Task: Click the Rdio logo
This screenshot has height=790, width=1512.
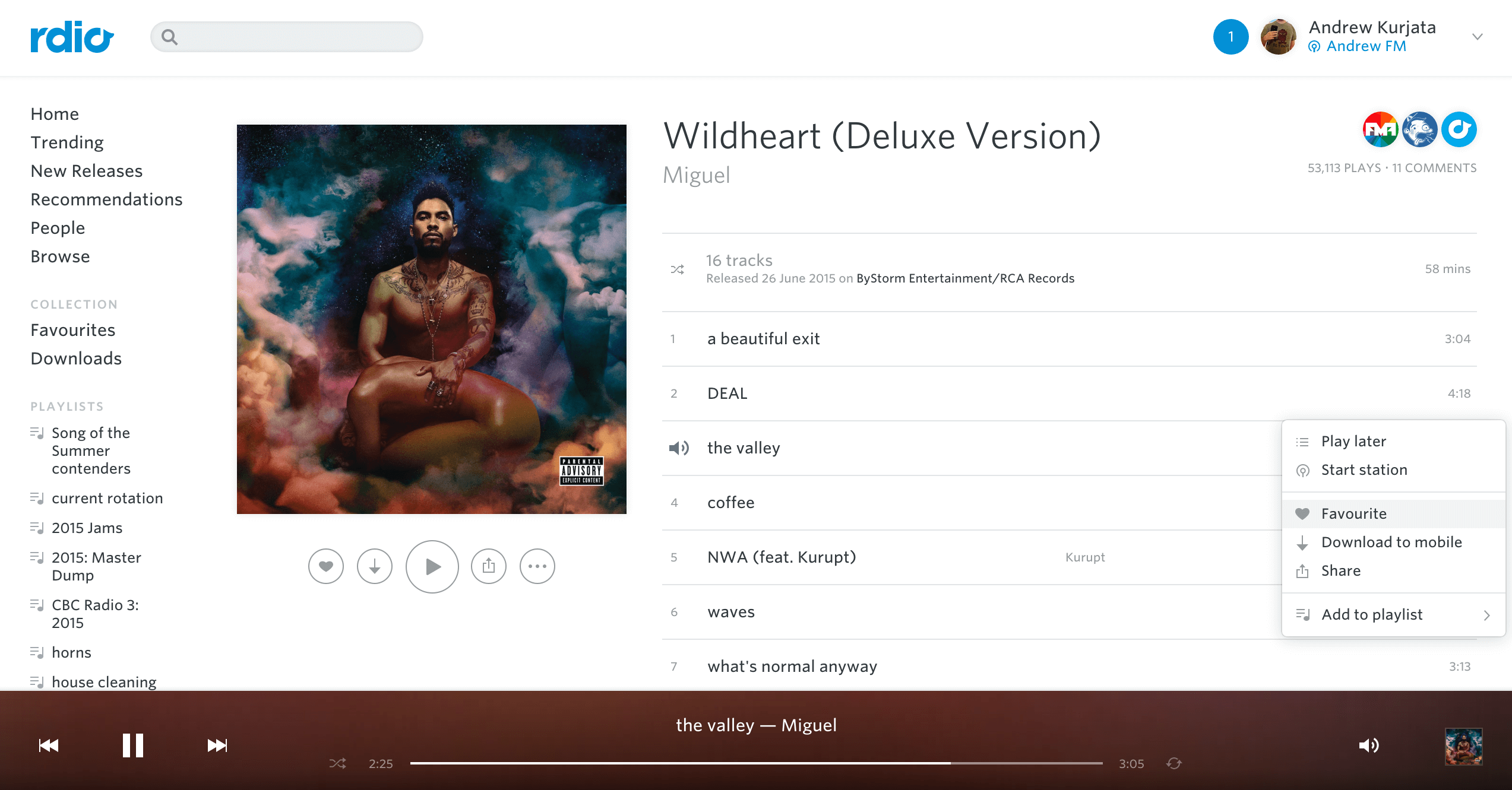Action: [72, 37]
